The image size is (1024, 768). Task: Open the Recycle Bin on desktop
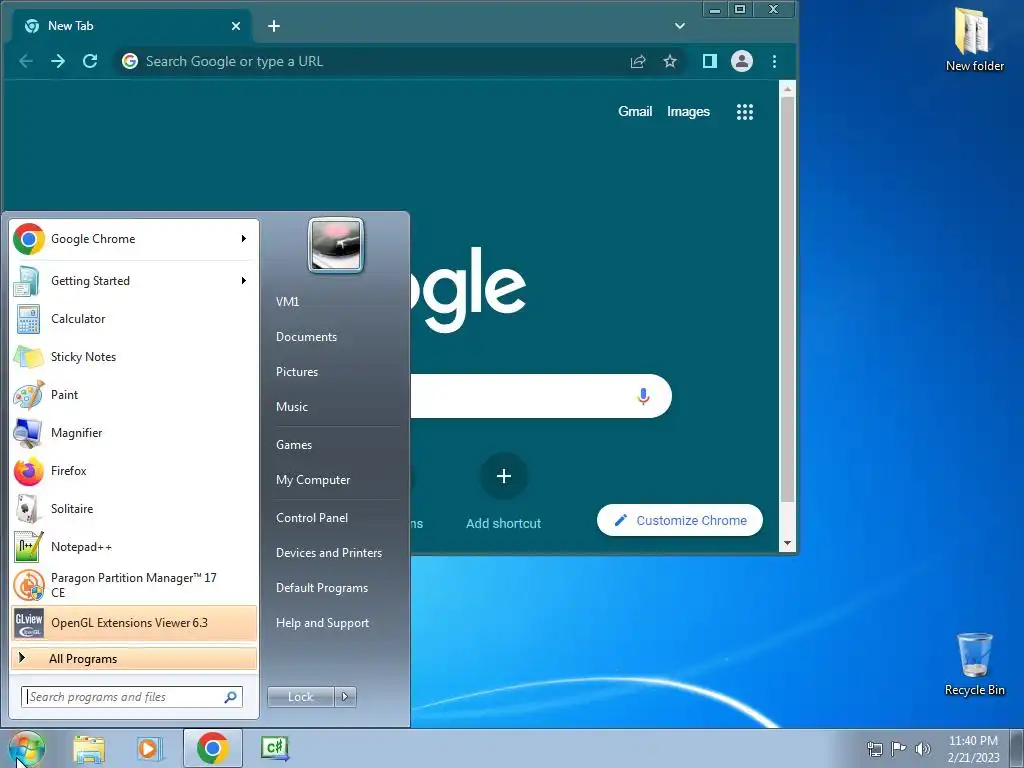[974, 665]
